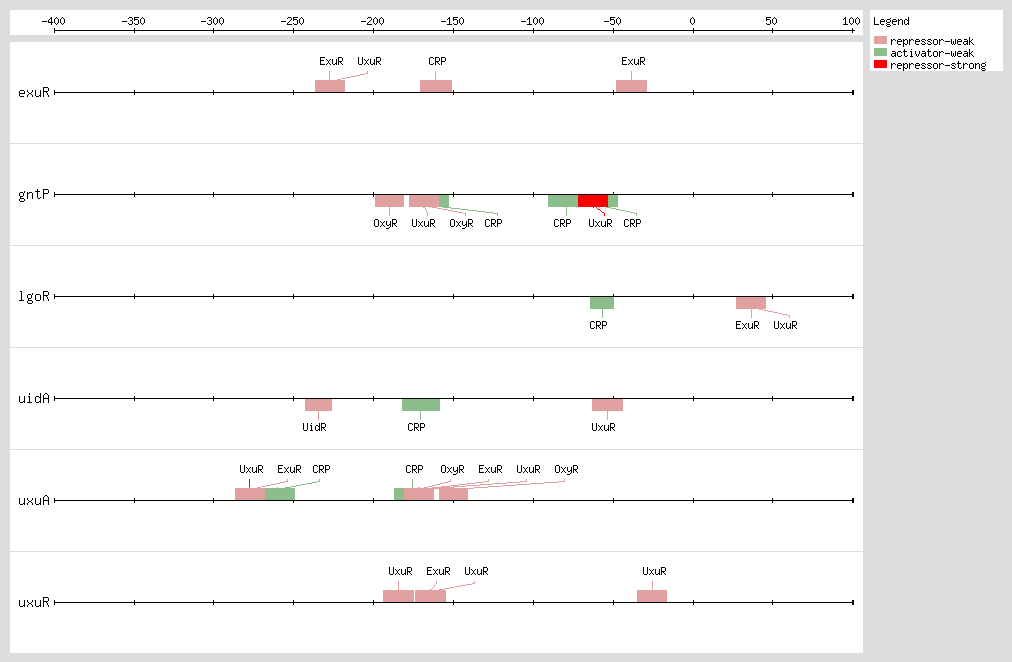This screenshot has height=662, width=1012.
Task: Click the activator-weak green legend swatch
Action: coord(880,52)
